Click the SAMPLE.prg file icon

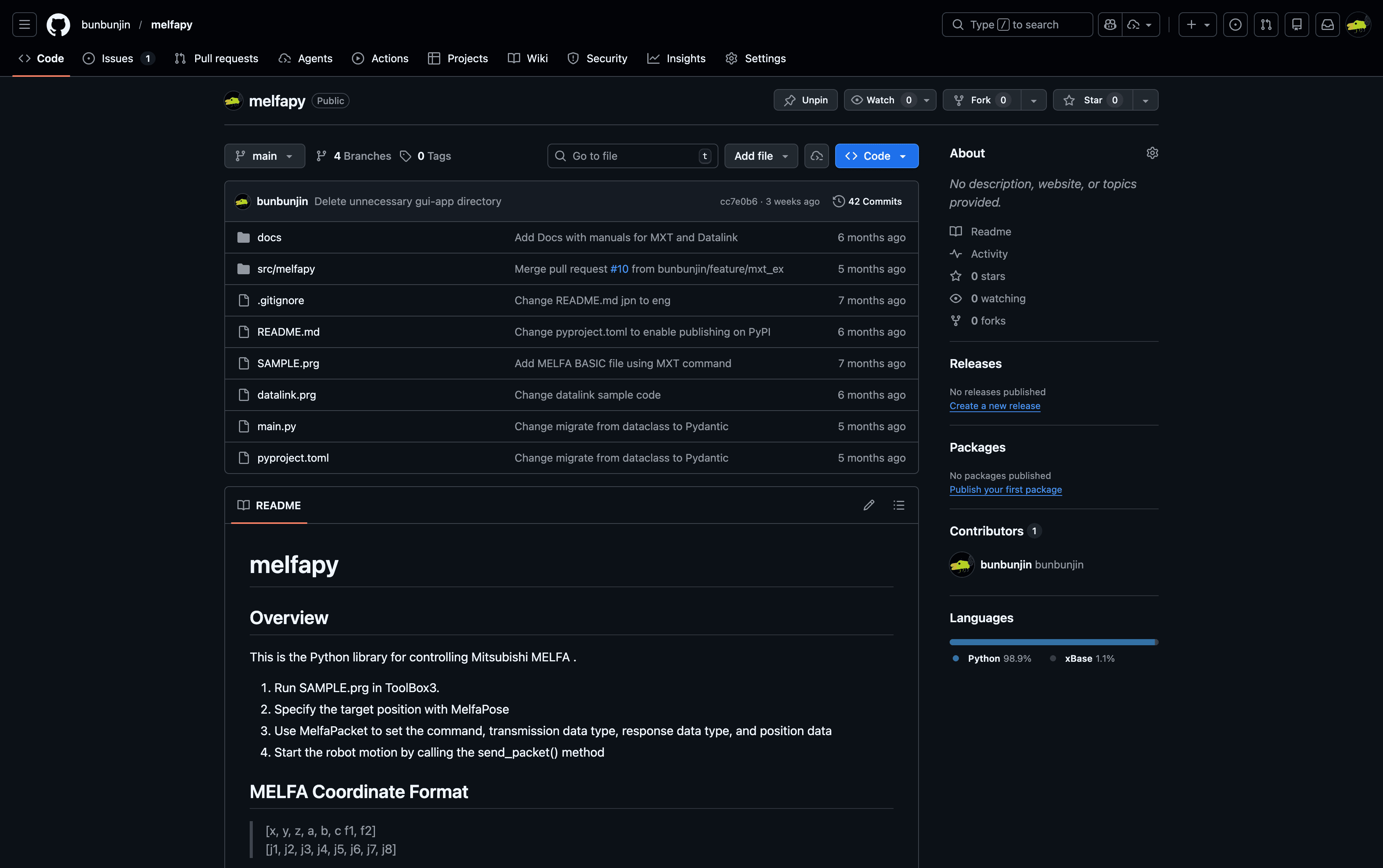[244, 363]
